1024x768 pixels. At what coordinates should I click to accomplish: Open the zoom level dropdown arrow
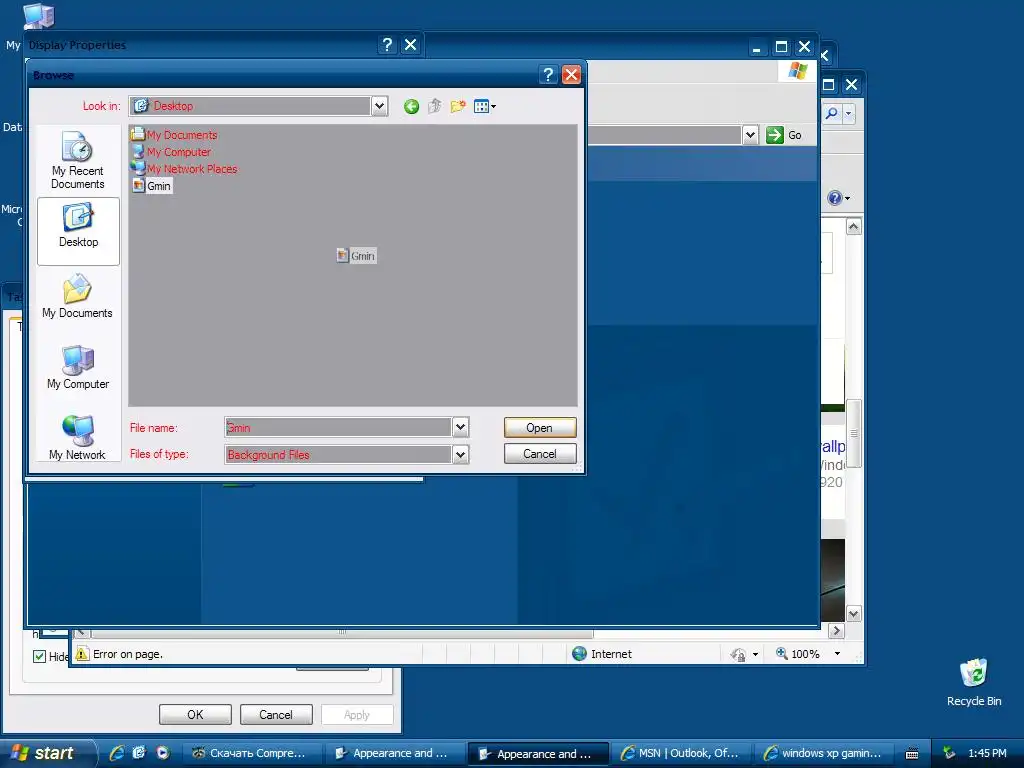click(837, 654)
